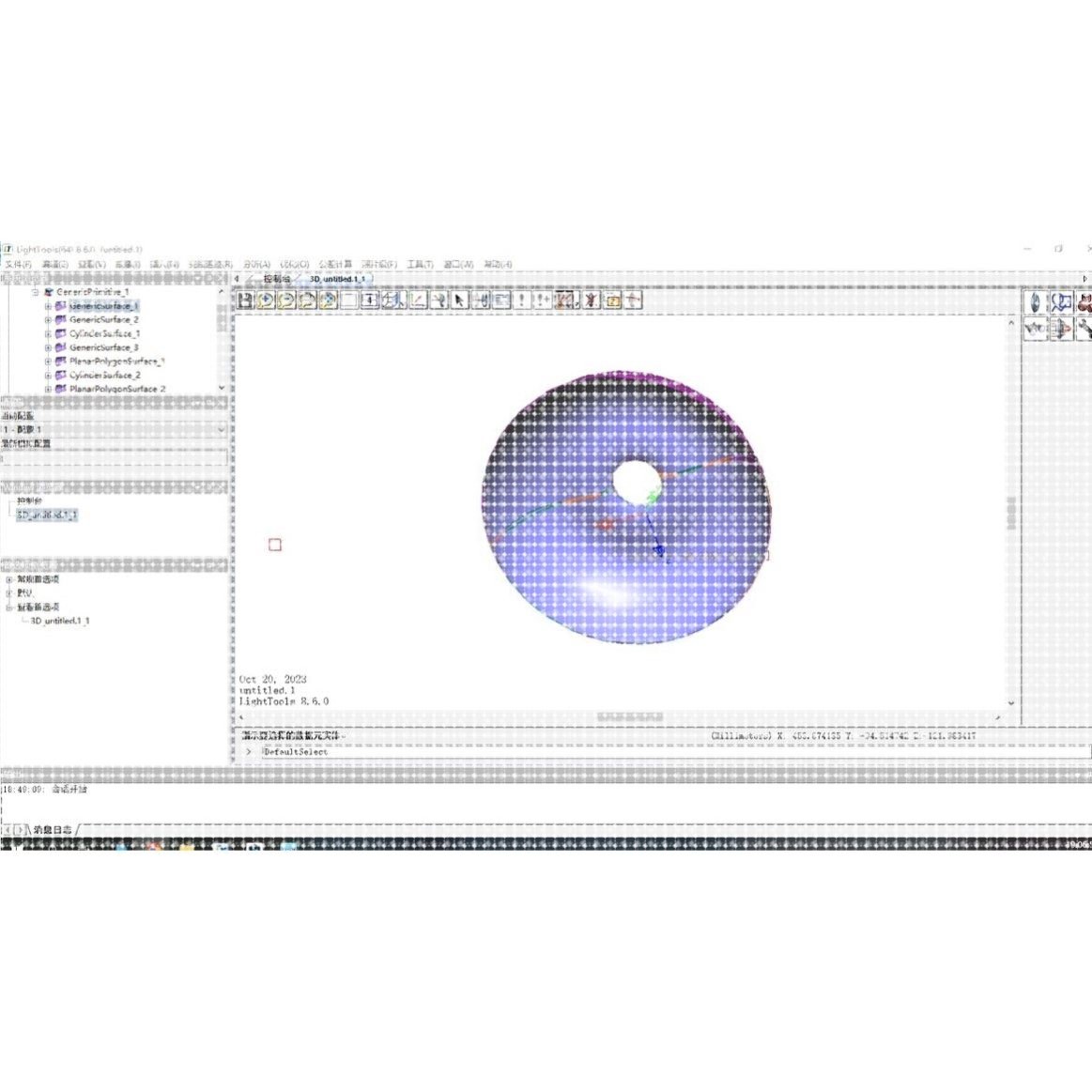Open the 1 - 配置 1 configuration dropdown
1092x1092 pixels.
114,430
